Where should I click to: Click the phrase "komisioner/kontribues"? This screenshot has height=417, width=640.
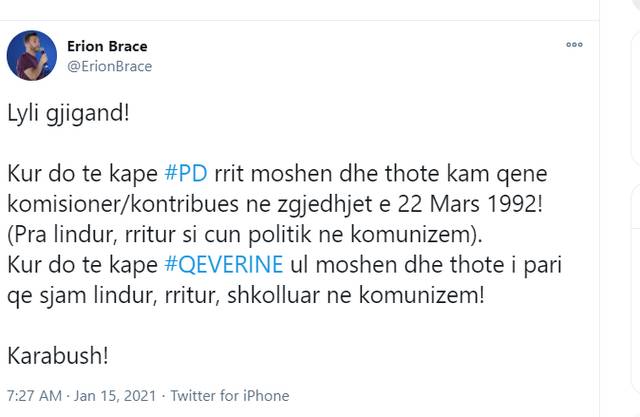123,204
